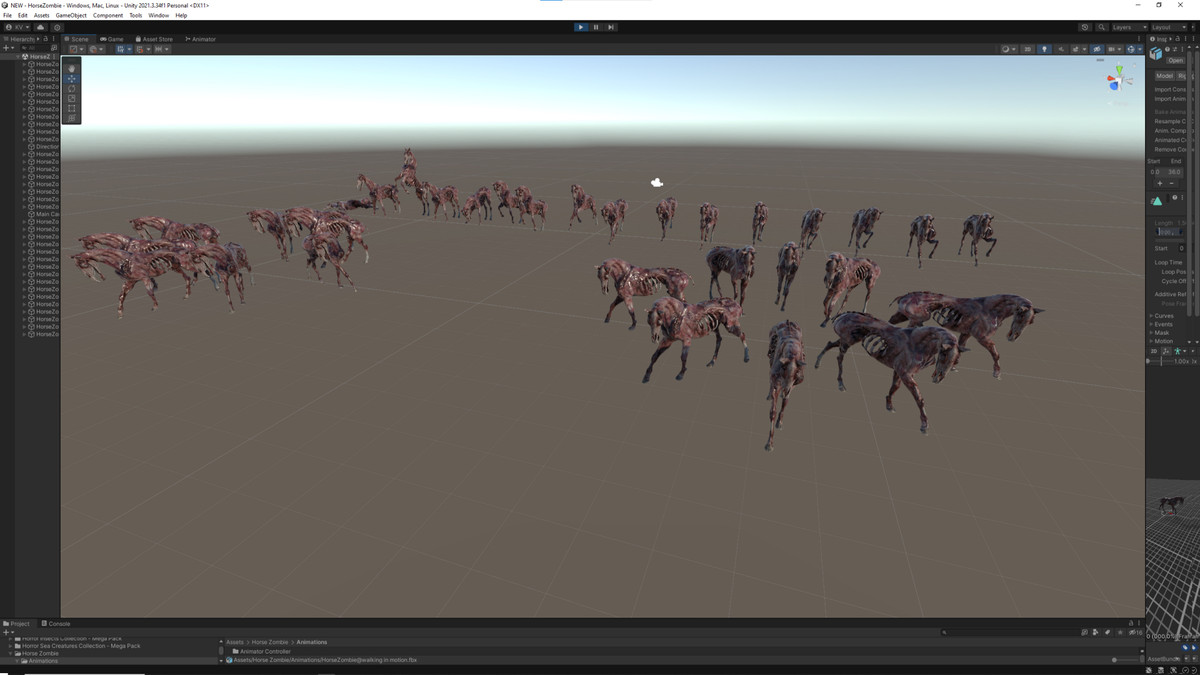Select the Rotate tool
This screenshot has height=675, width=1200.
point(71,89)
